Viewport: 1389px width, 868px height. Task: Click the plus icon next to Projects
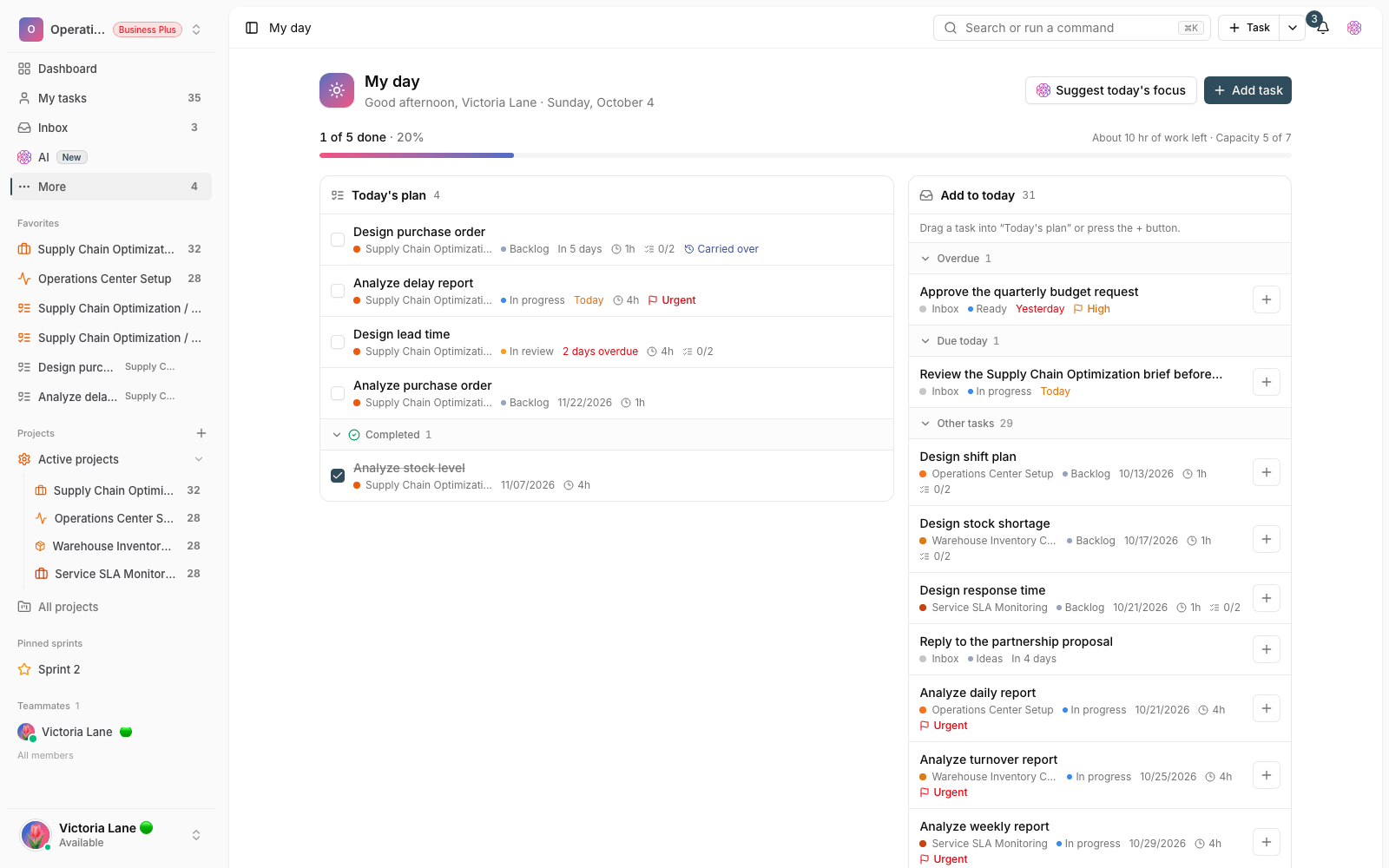pyautogui.click(x=201, y=433)
